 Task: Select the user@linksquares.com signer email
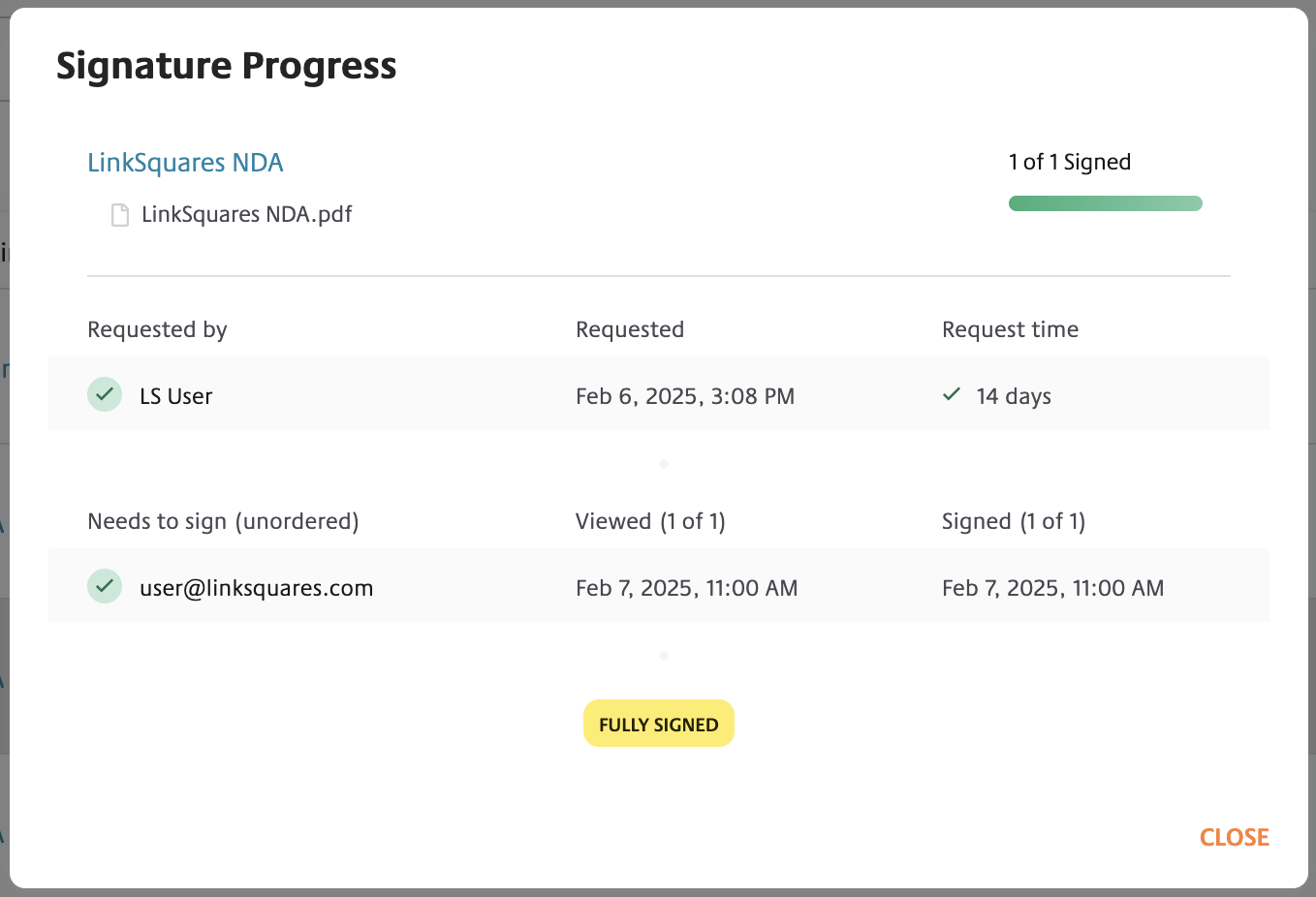click(x=257, y=588)
